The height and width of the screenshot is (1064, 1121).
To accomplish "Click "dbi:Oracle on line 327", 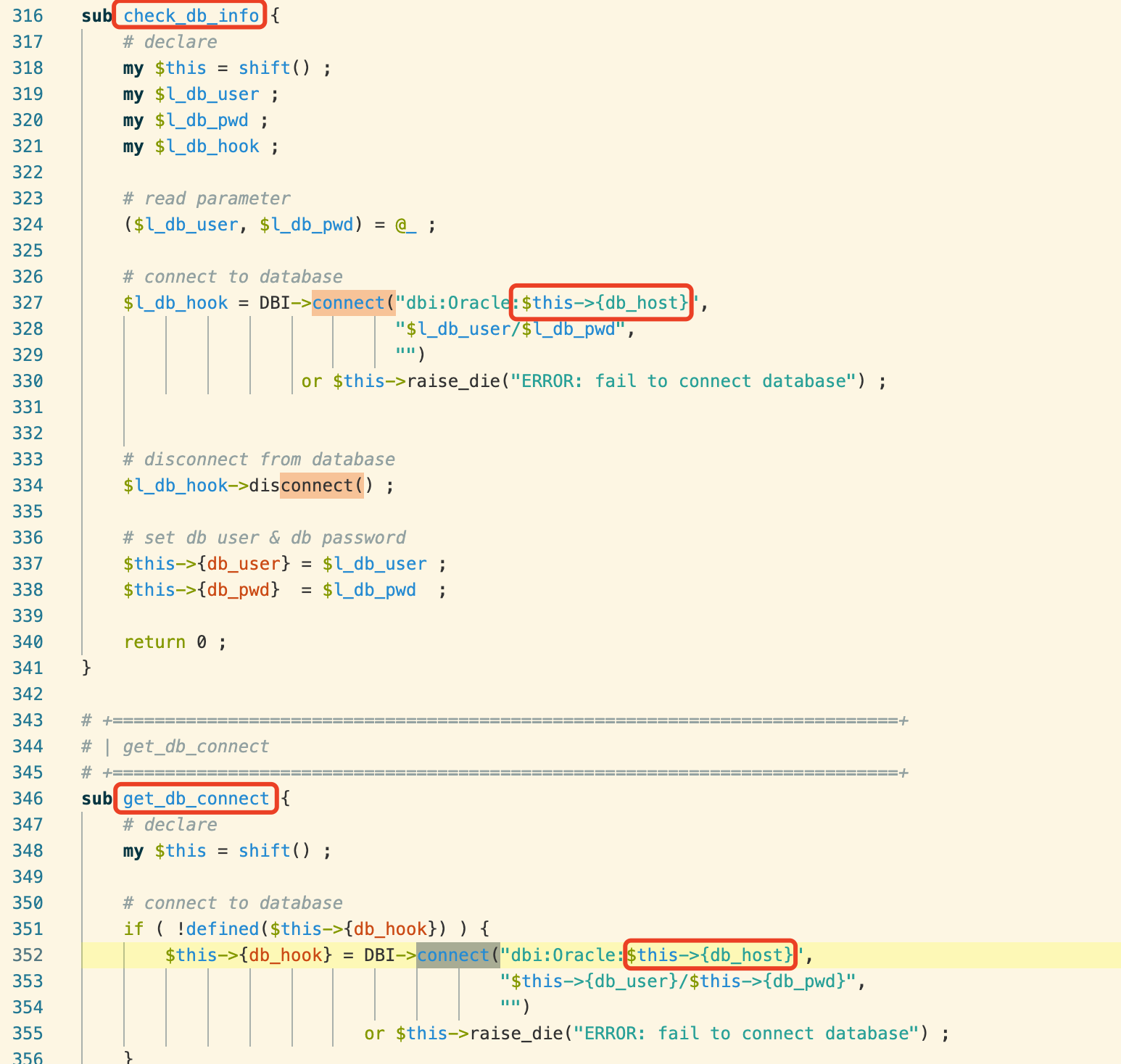I will click(452, 303).
